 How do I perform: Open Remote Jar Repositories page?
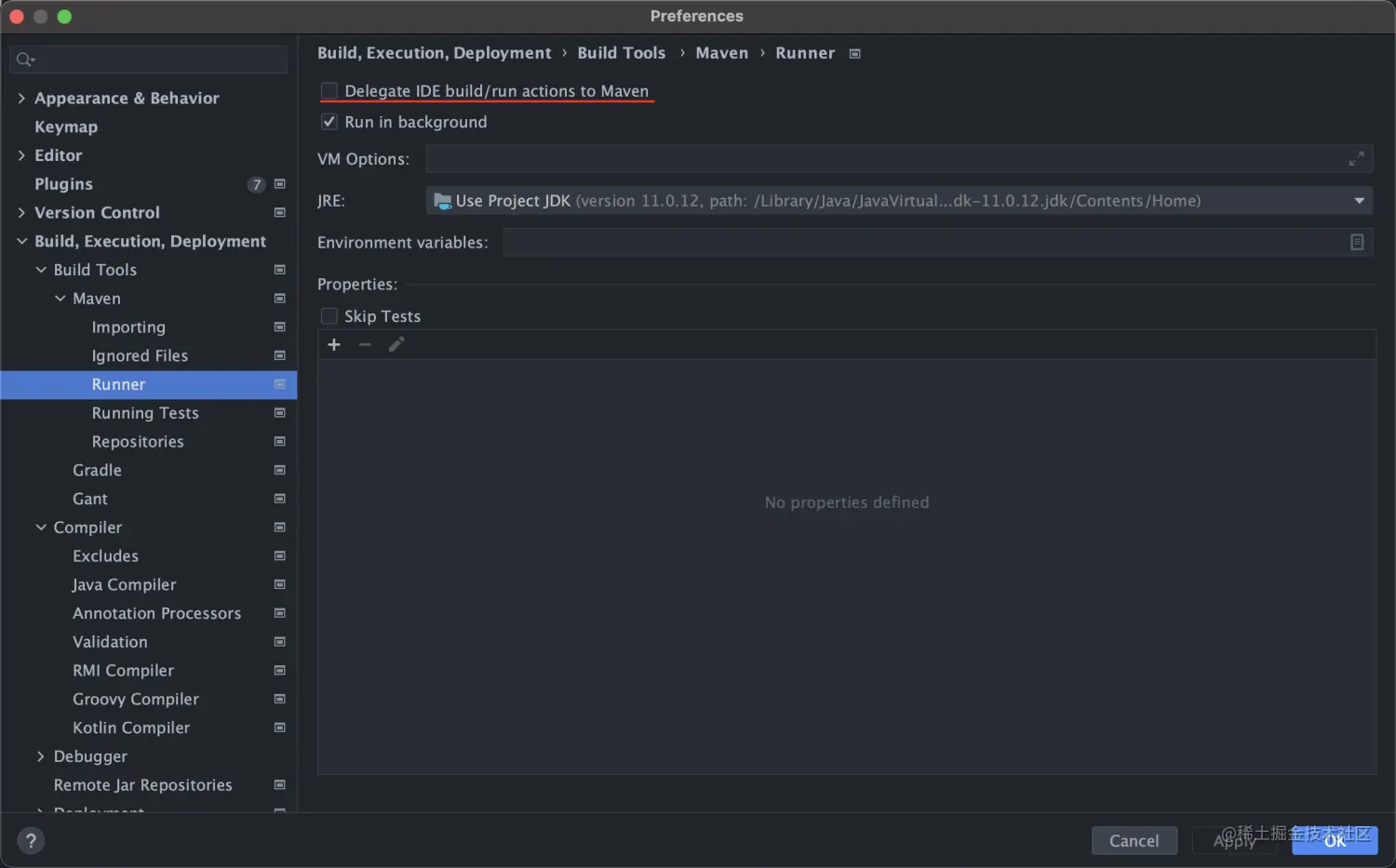[x=142, y=785]
